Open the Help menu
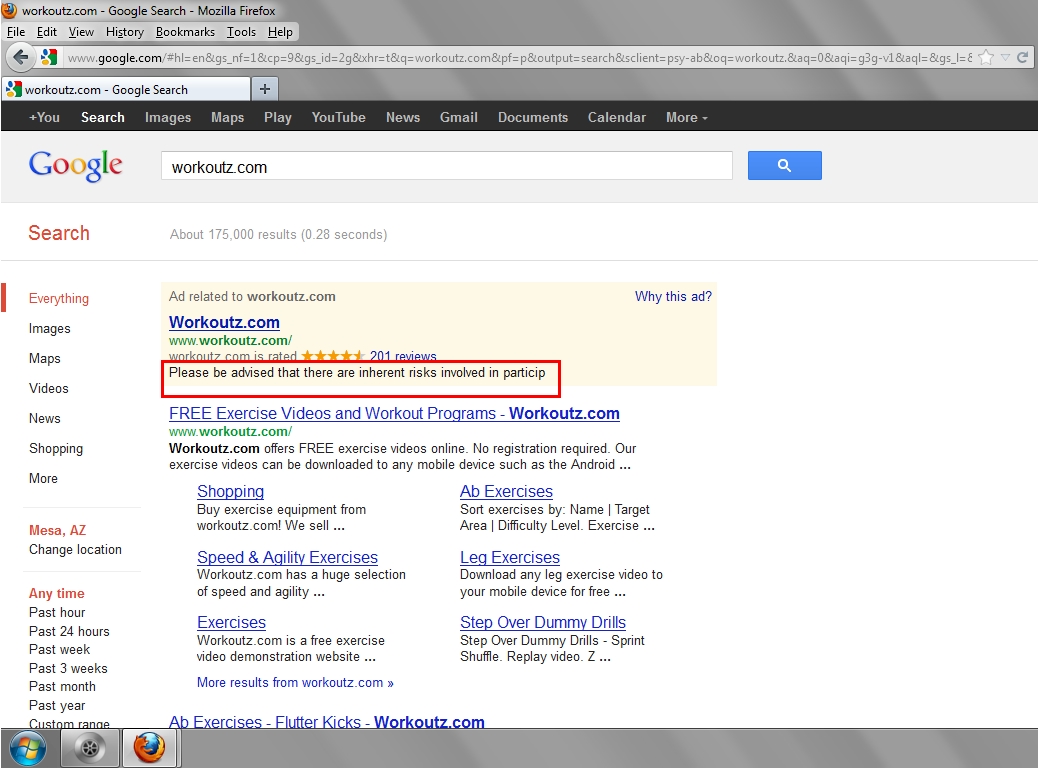The width and height of the screenshot is (1038, 770). click(x=280, y=32)
